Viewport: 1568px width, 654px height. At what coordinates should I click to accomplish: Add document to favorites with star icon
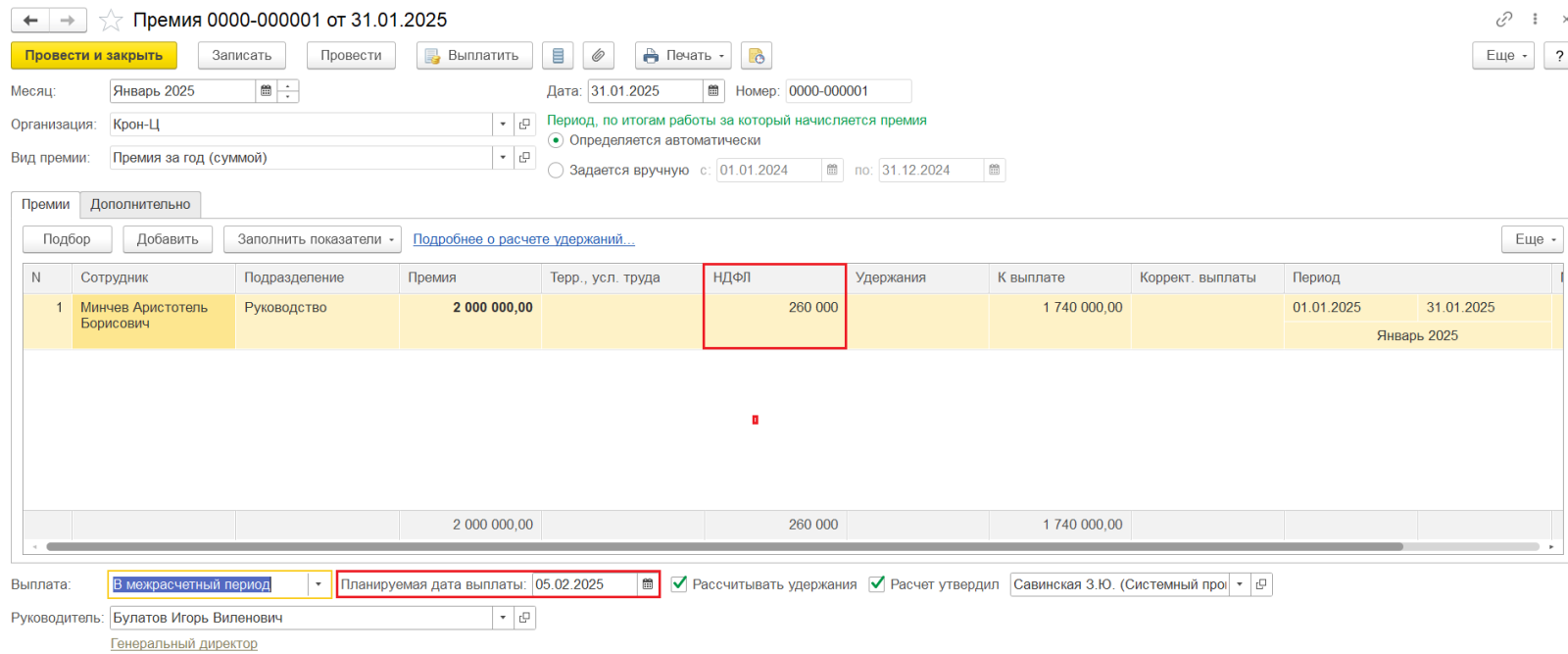click(x=112, y=21)
